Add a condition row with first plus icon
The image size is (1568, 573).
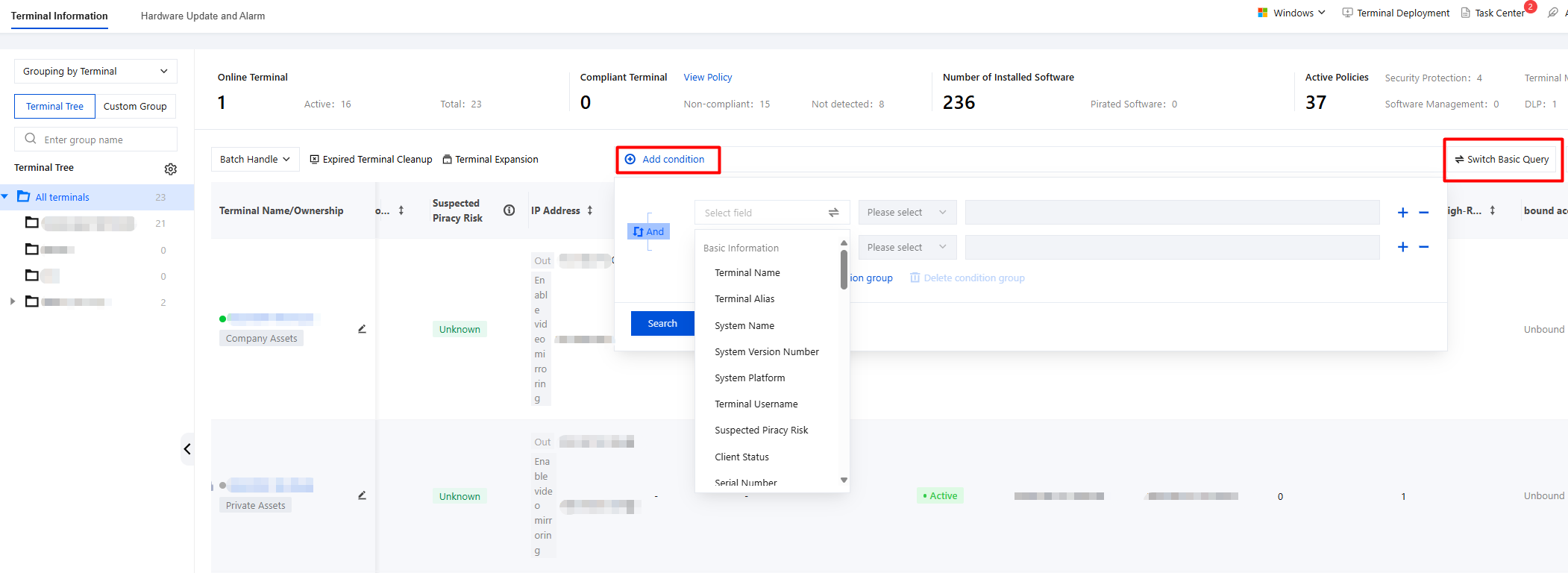click(1402, 213)
